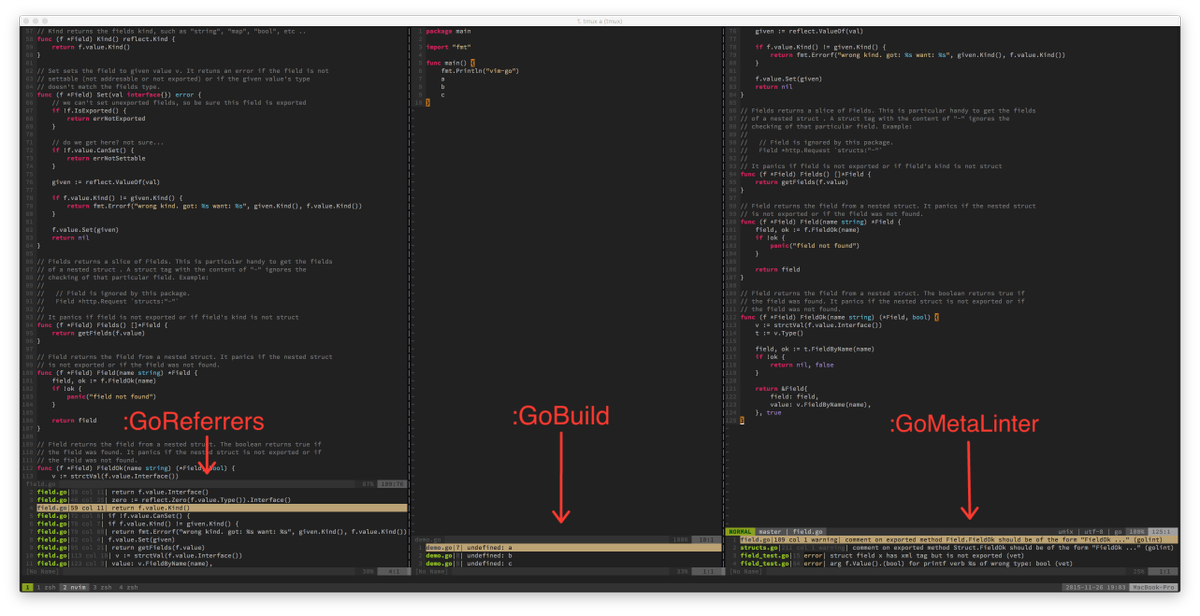The image size is (1200, 616).
Task: Click 'return &Field{' line in right pane
Action: click(781, 388)
